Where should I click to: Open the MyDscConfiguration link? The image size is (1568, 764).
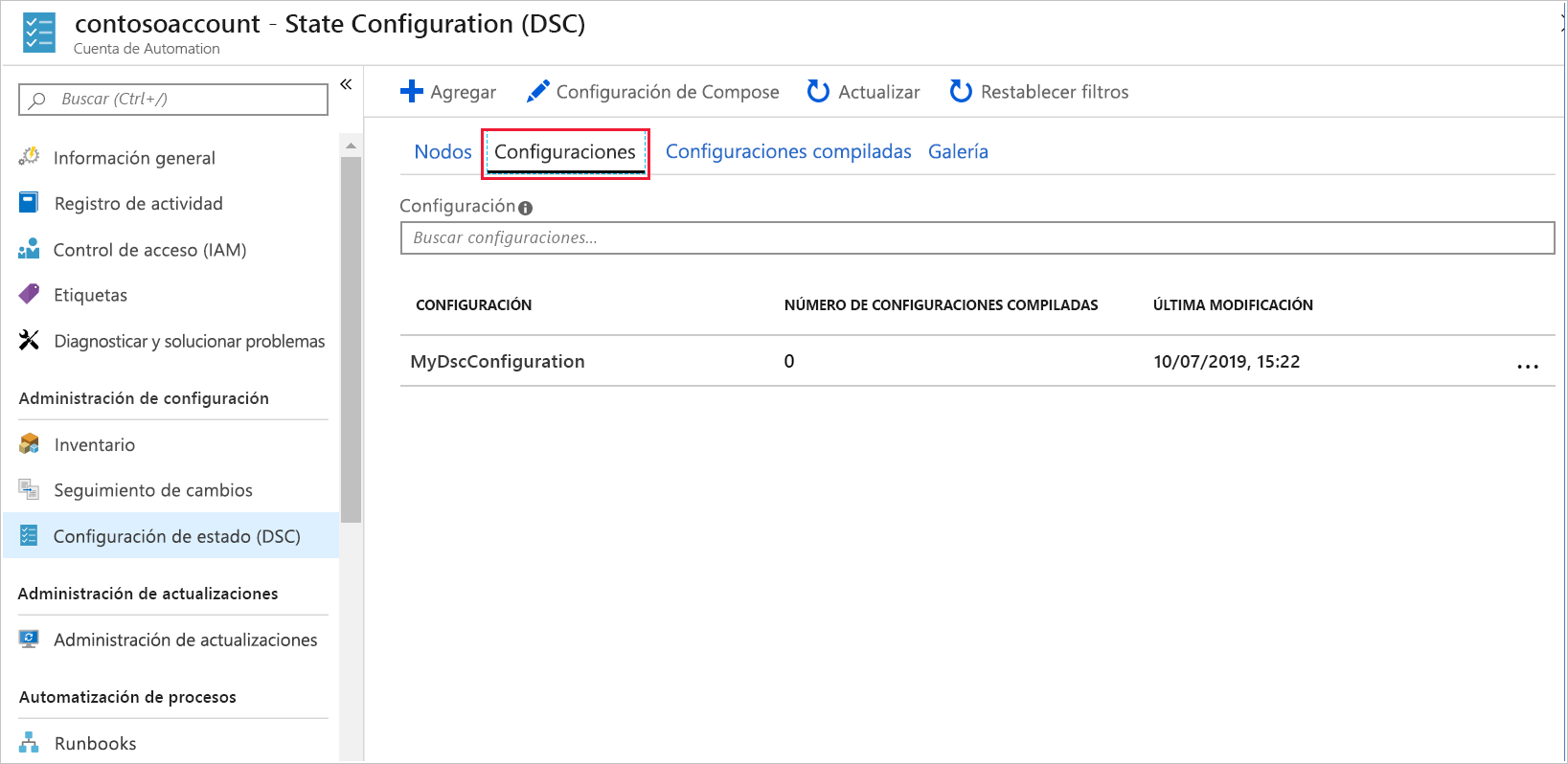coord(497,361)
